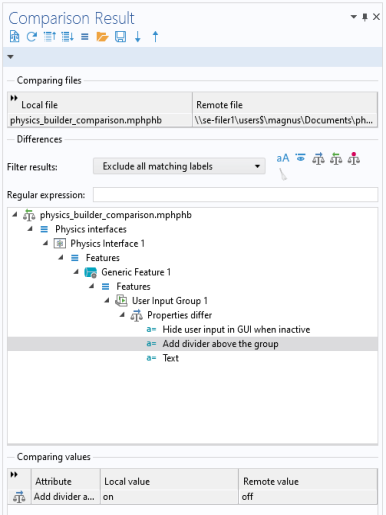Viewport: 386px width, 515px height.
Task: Click the Expand all tree icon
Action: coord(67,36)
